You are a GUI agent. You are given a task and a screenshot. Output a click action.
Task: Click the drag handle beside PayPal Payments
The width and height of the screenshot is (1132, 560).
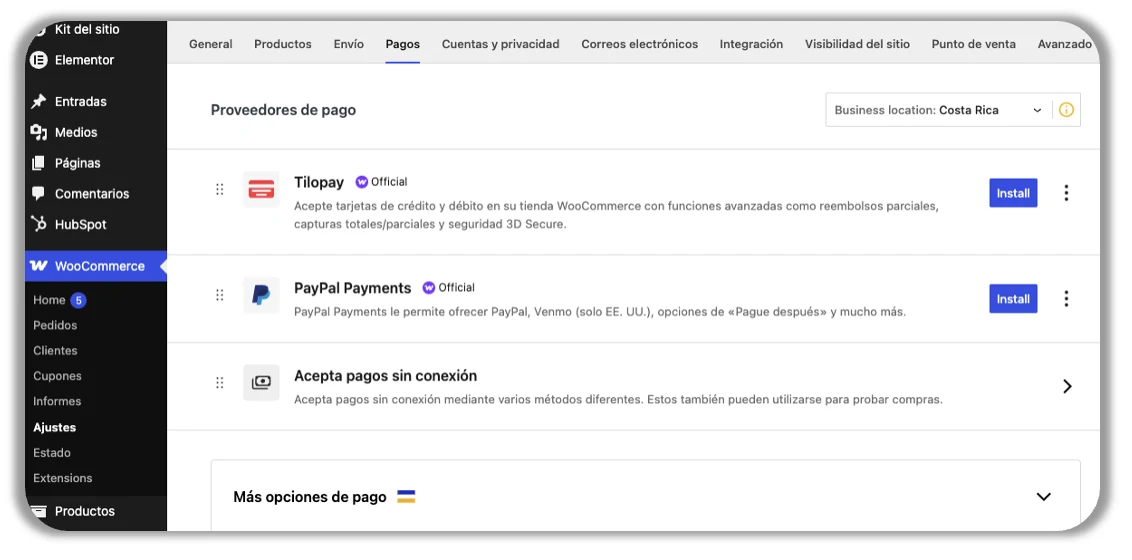(220, 294)
